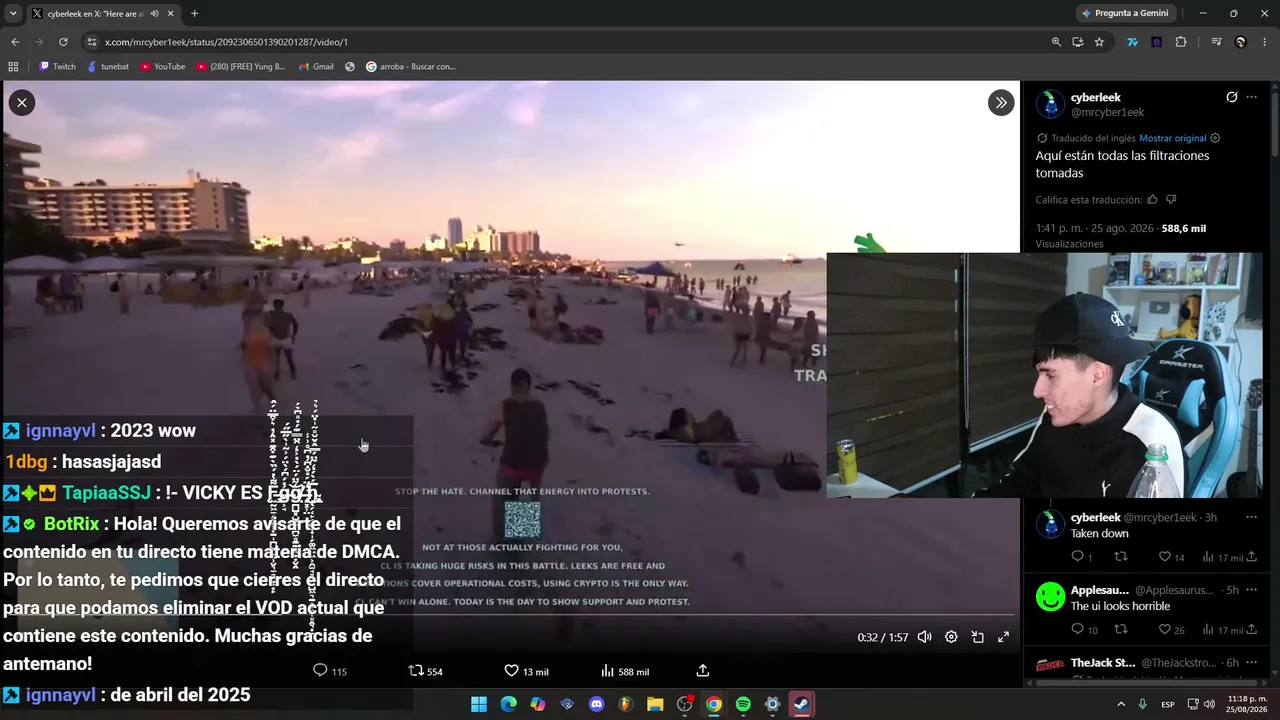
Task: Mute the cyberleek tab audio
Action: (x=154, y=13)
